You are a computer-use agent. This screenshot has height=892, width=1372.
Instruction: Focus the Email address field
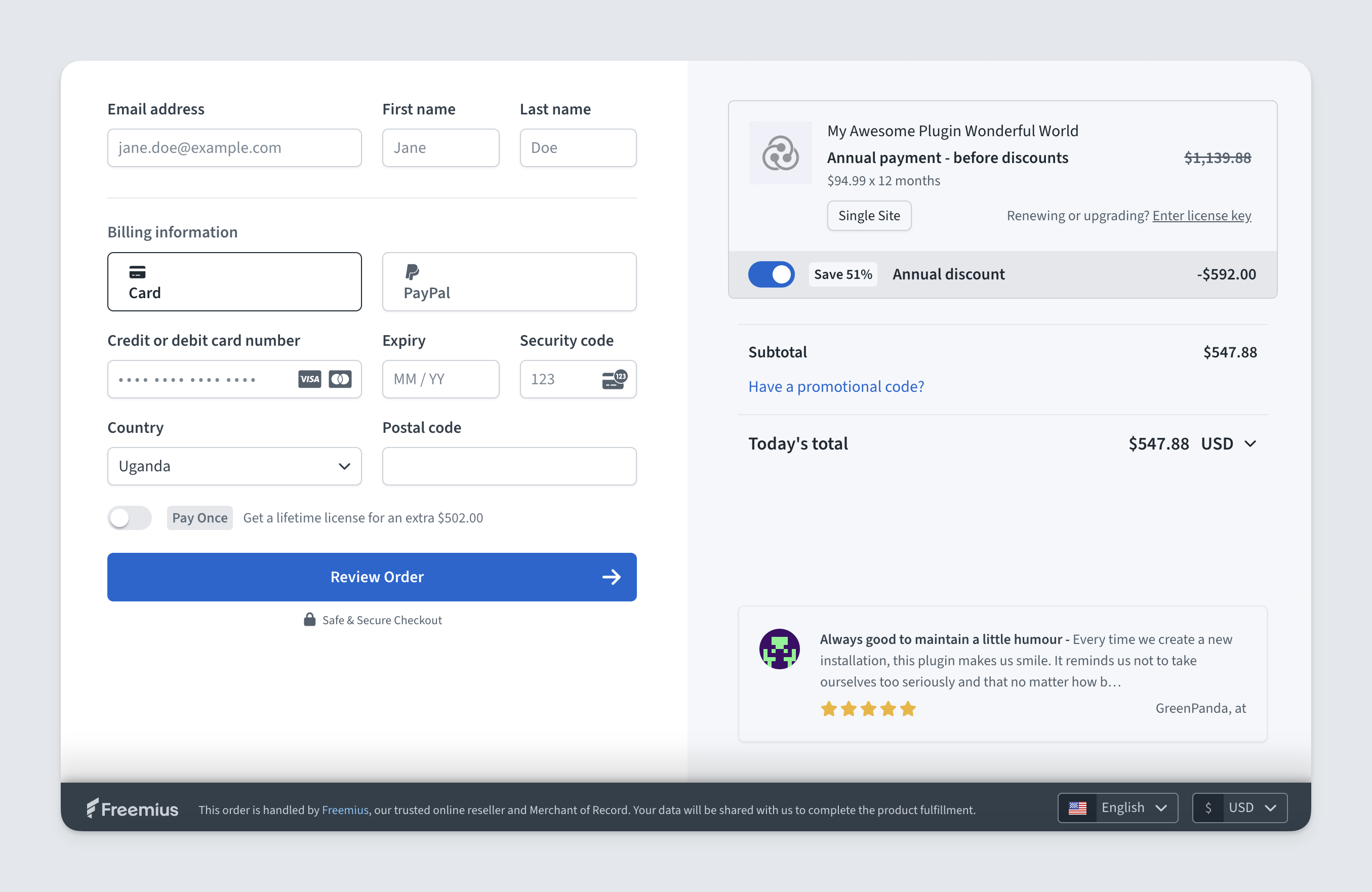coord(234,148)
